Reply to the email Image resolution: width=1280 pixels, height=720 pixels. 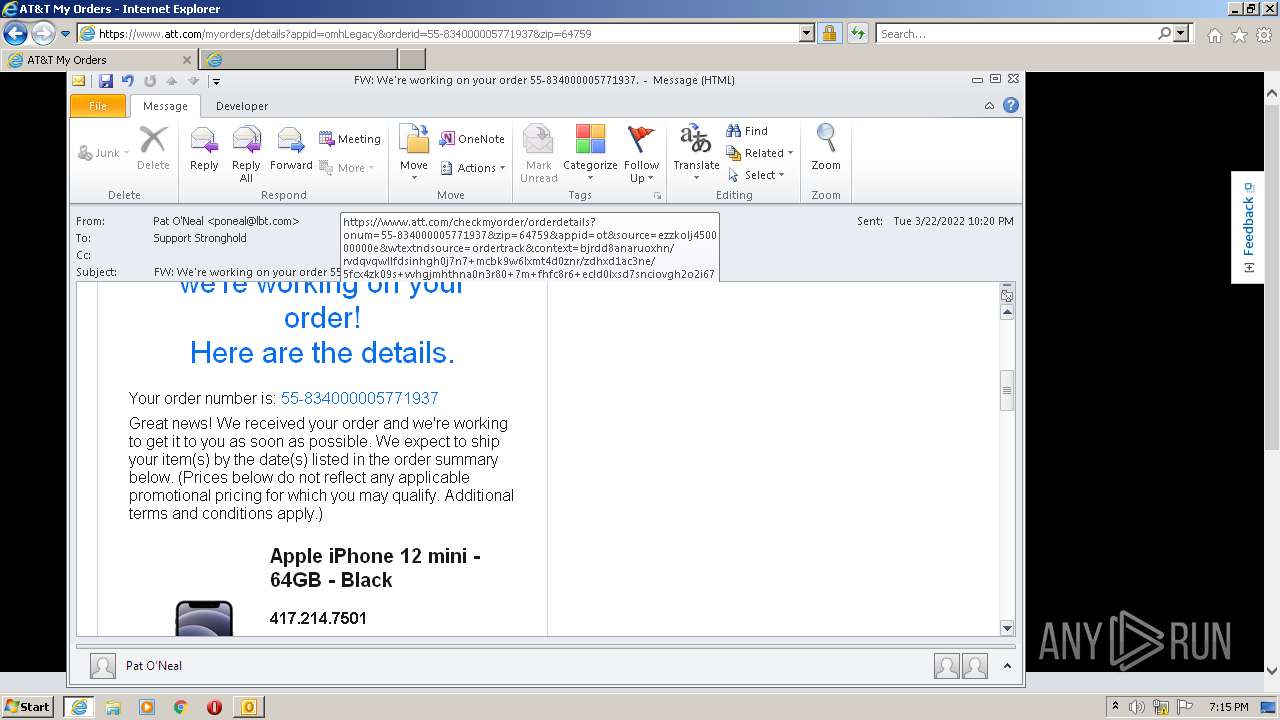coord(204,149)
